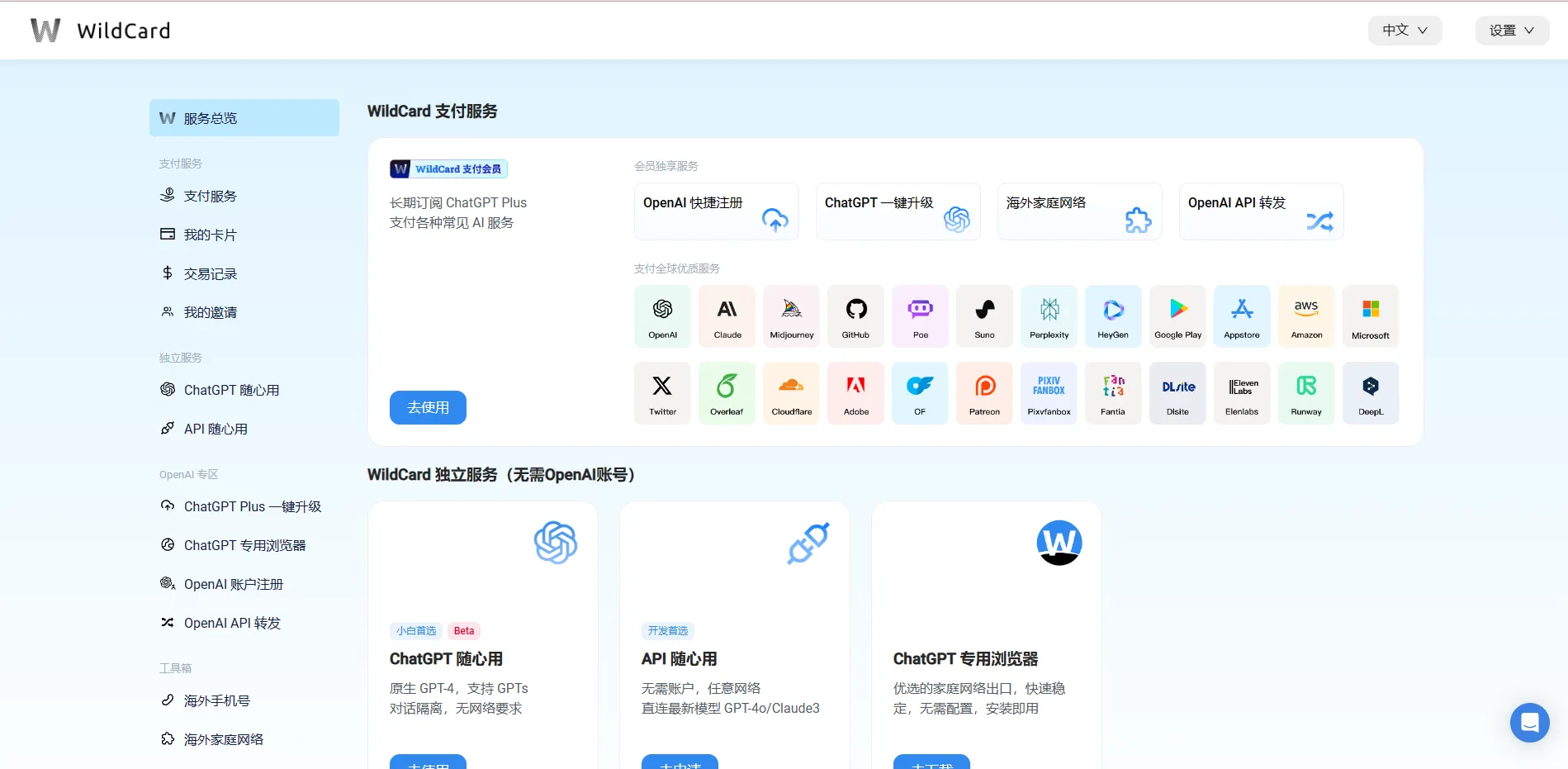Select the Overleaf service icon
1568x769 pixels.
click(x=727, y=393)
